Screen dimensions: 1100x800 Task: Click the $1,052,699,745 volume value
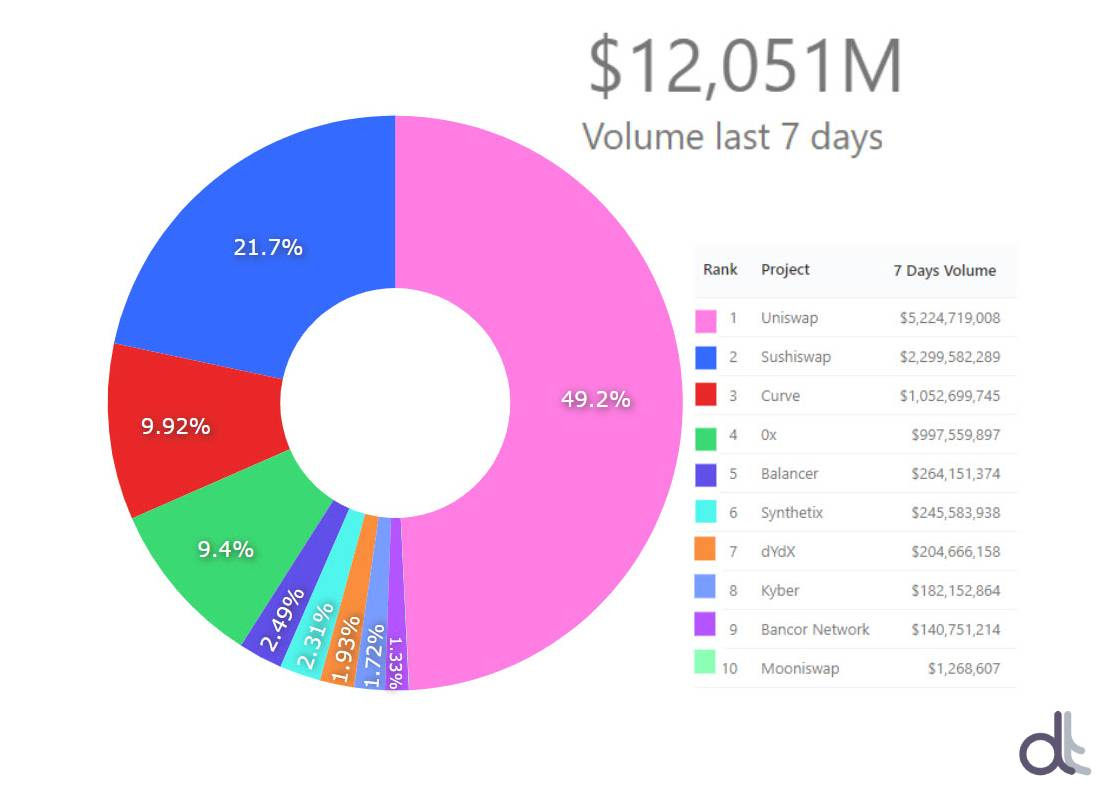(x=950, y=396)
